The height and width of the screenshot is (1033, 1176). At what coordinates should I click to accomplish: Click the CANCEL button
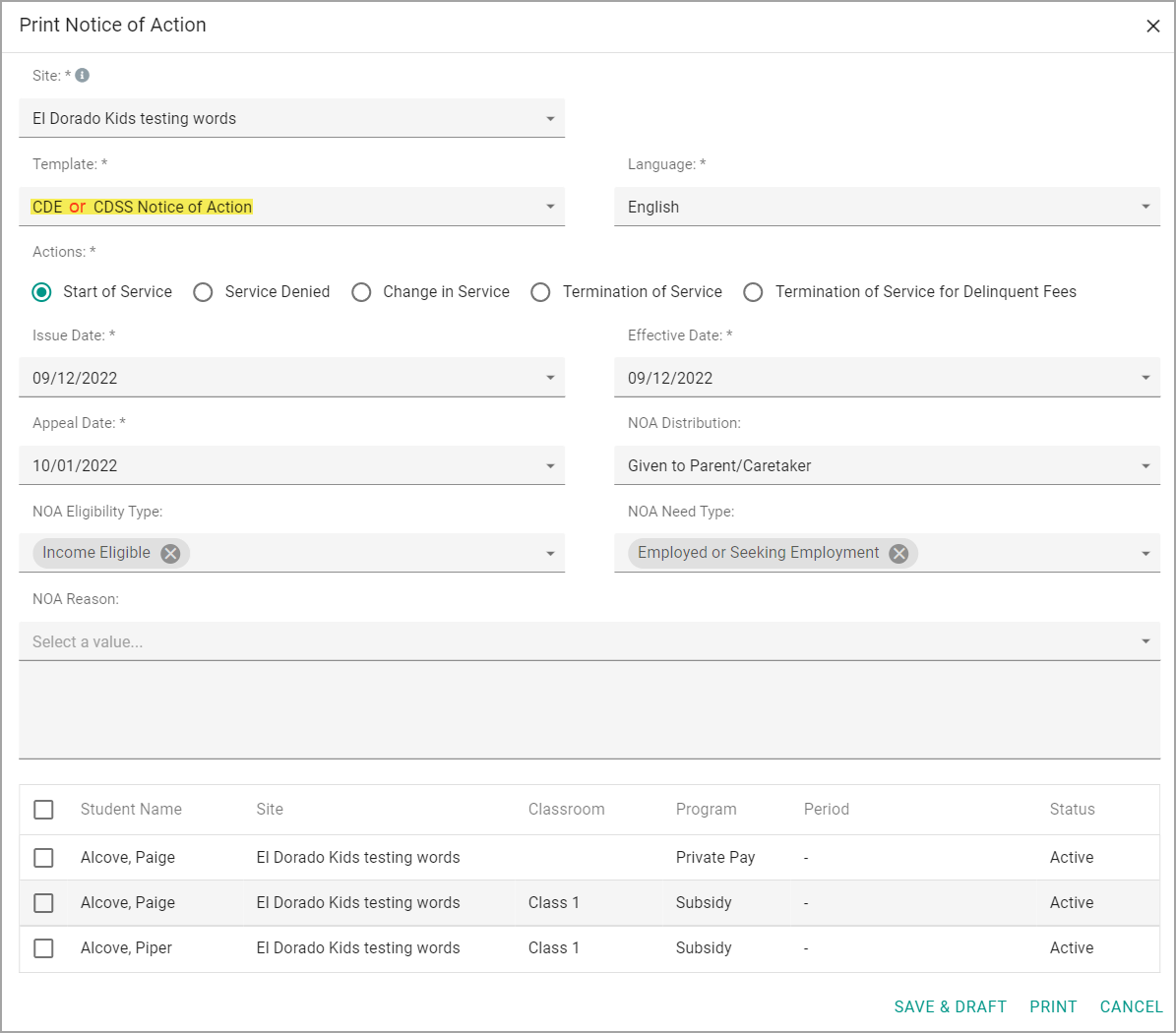pos(1131,1006)
